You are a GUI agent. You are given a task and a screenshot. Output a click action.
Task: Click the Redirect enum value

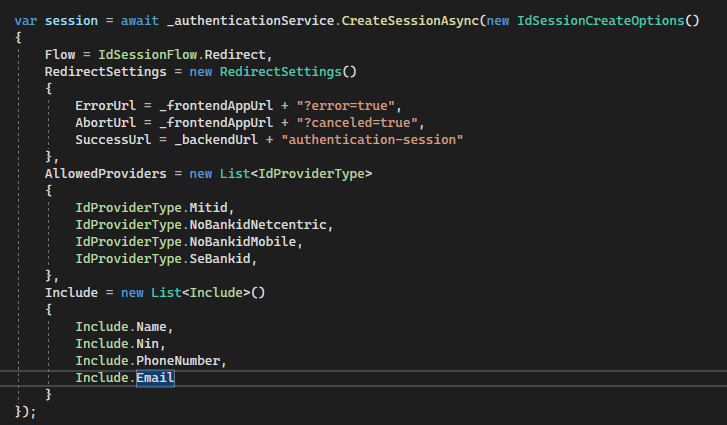tap(235, 55)
